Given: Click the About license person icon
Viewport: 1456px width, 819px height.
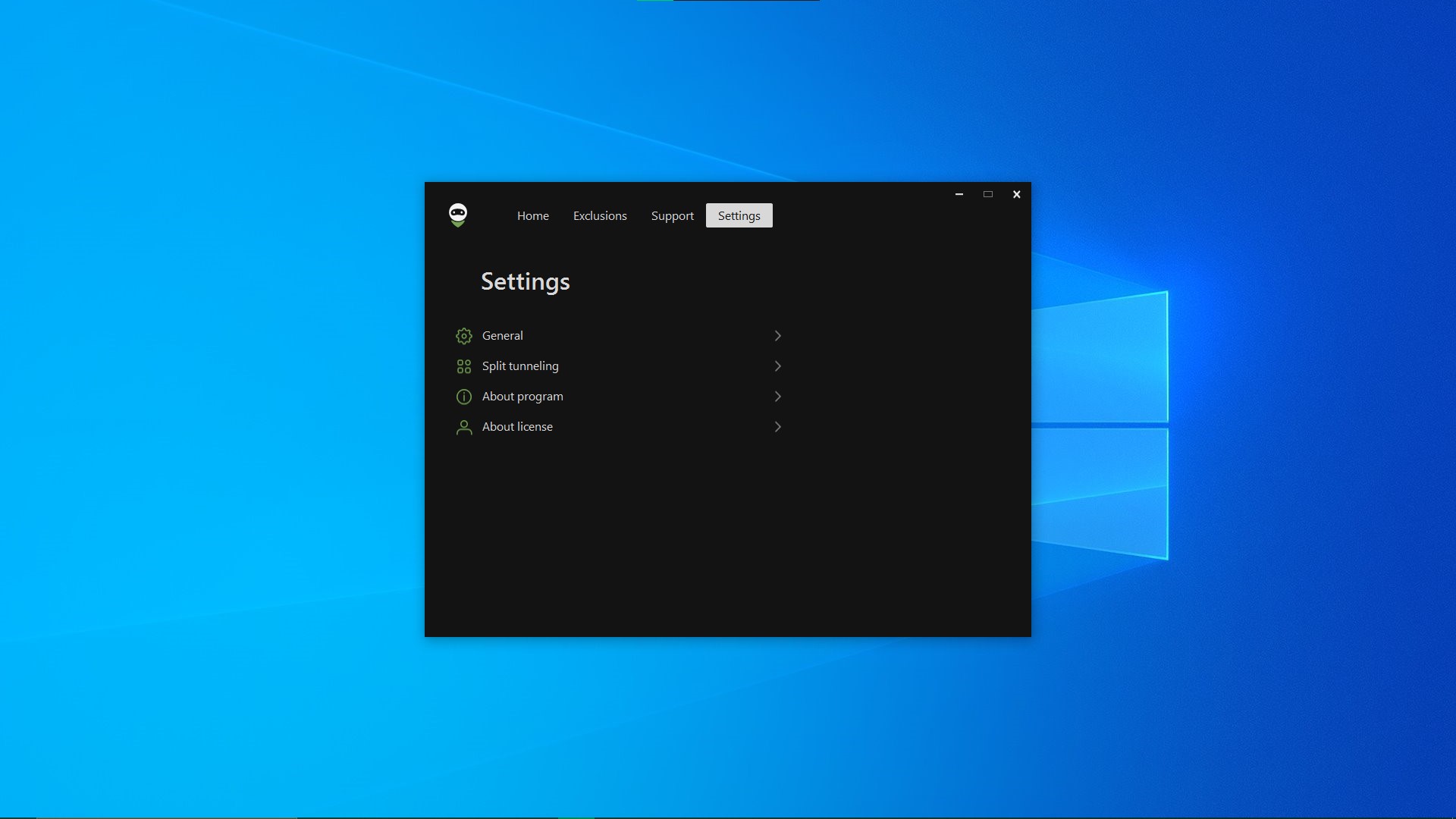Looking at the screenshot, I should click(x=464, y=427).
